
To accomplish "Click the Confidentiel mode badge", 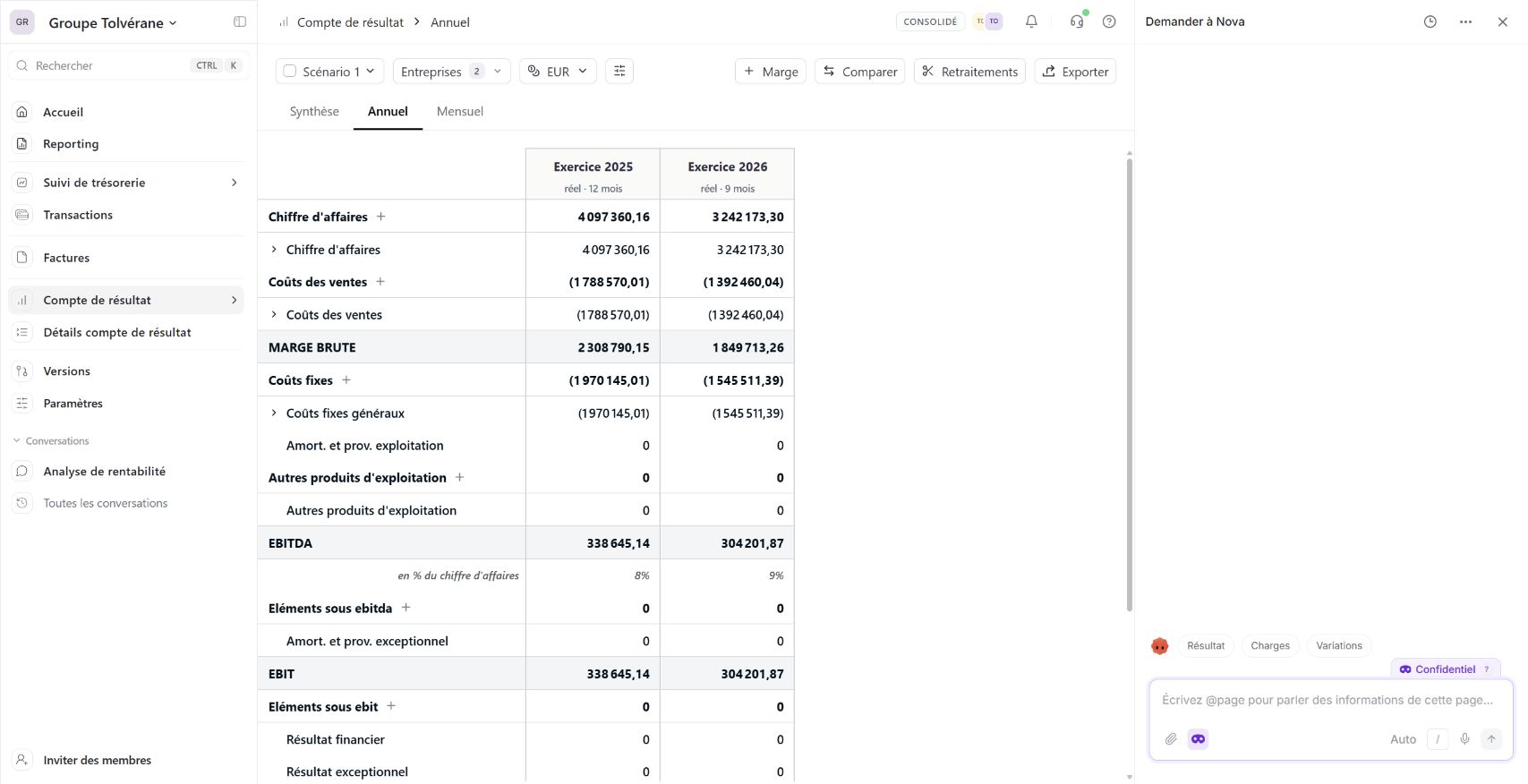I will [1446, 669].
